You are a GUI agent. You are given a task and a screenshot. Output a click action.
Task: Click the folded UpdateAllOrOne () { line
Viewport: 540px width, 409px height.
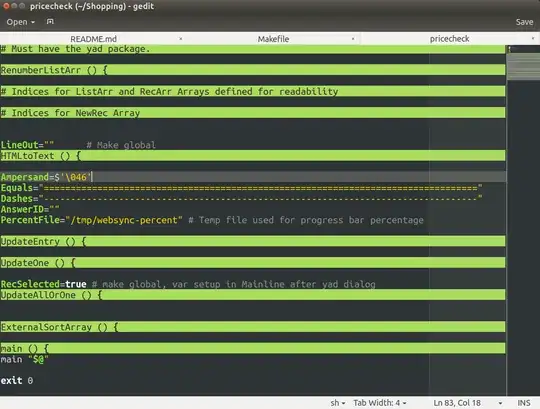tap(253, 295)
